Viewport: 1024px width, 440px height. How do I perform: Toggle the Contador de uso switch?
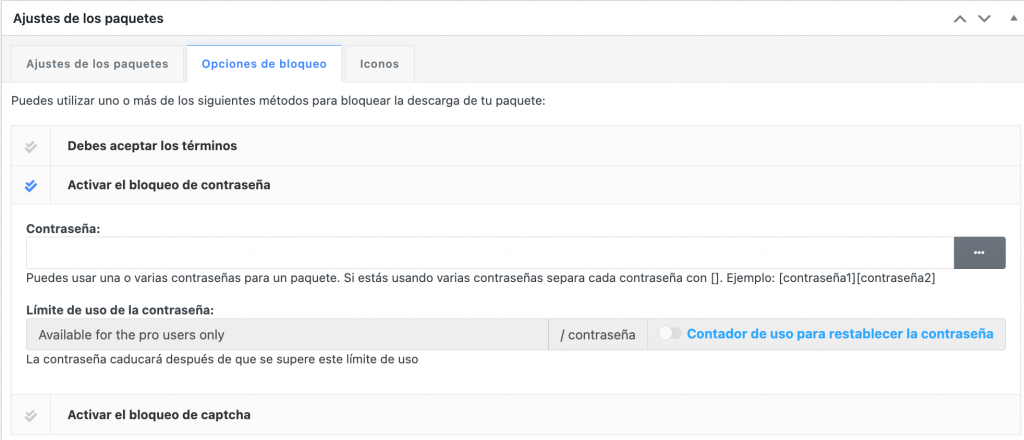670,334
